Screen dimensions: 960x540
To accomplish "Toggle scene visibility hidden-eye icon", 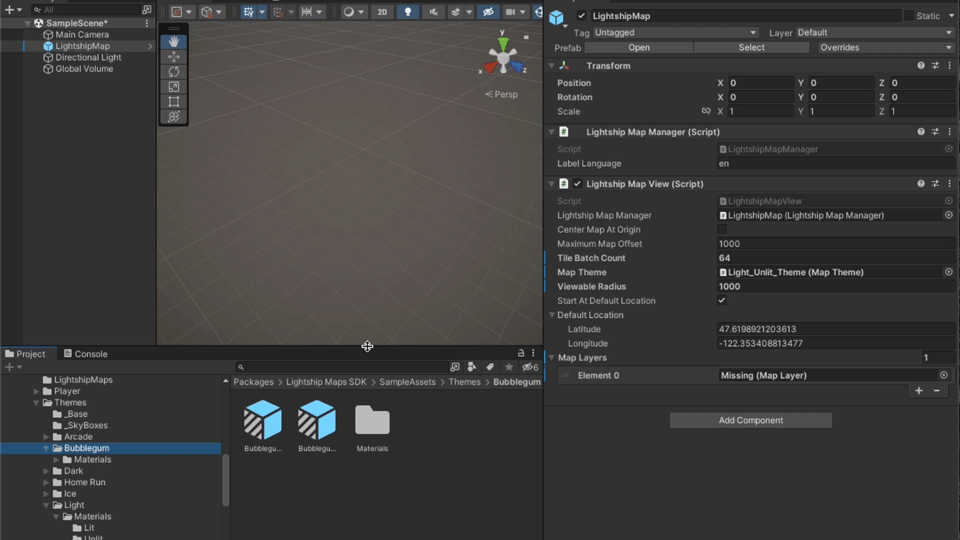I will (x=488, y=12).
